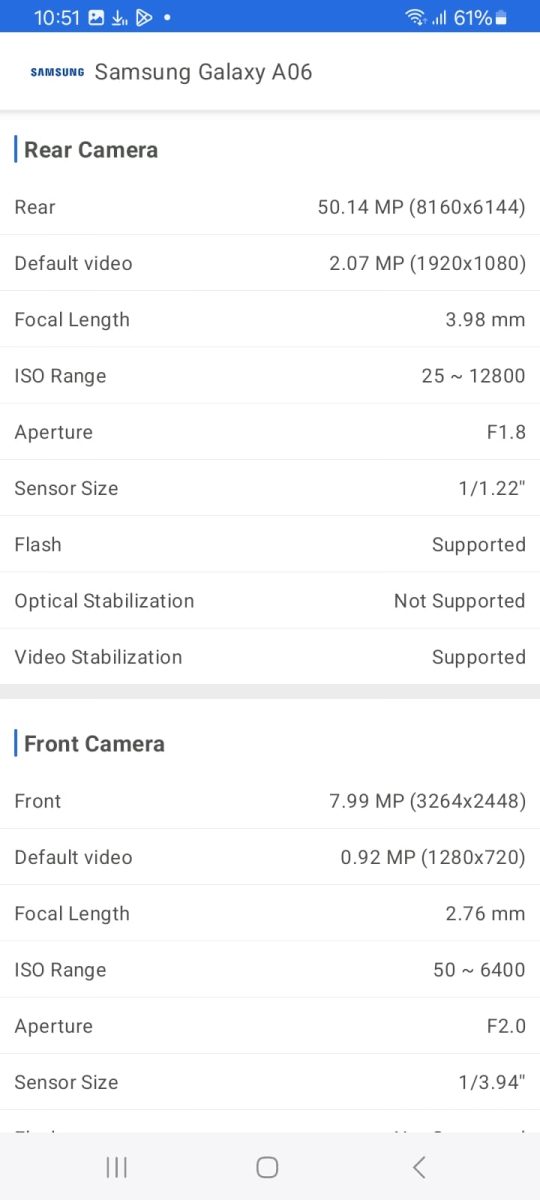This screenshot has height=1200, width=540.
Task: Tap the Wi-Fi status icon
Action: (x=415, y=17)
